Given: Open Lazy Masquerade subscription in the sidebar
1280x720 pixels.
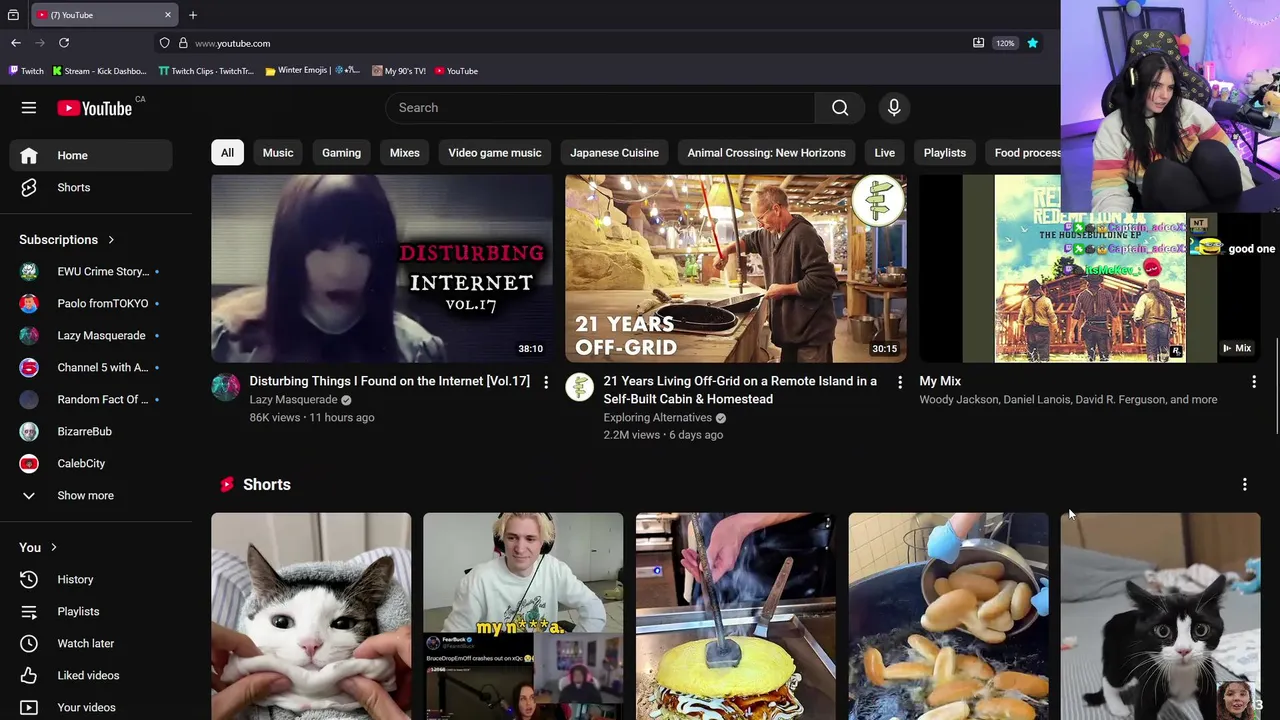Looking at the screenshot, I should 91,335.
